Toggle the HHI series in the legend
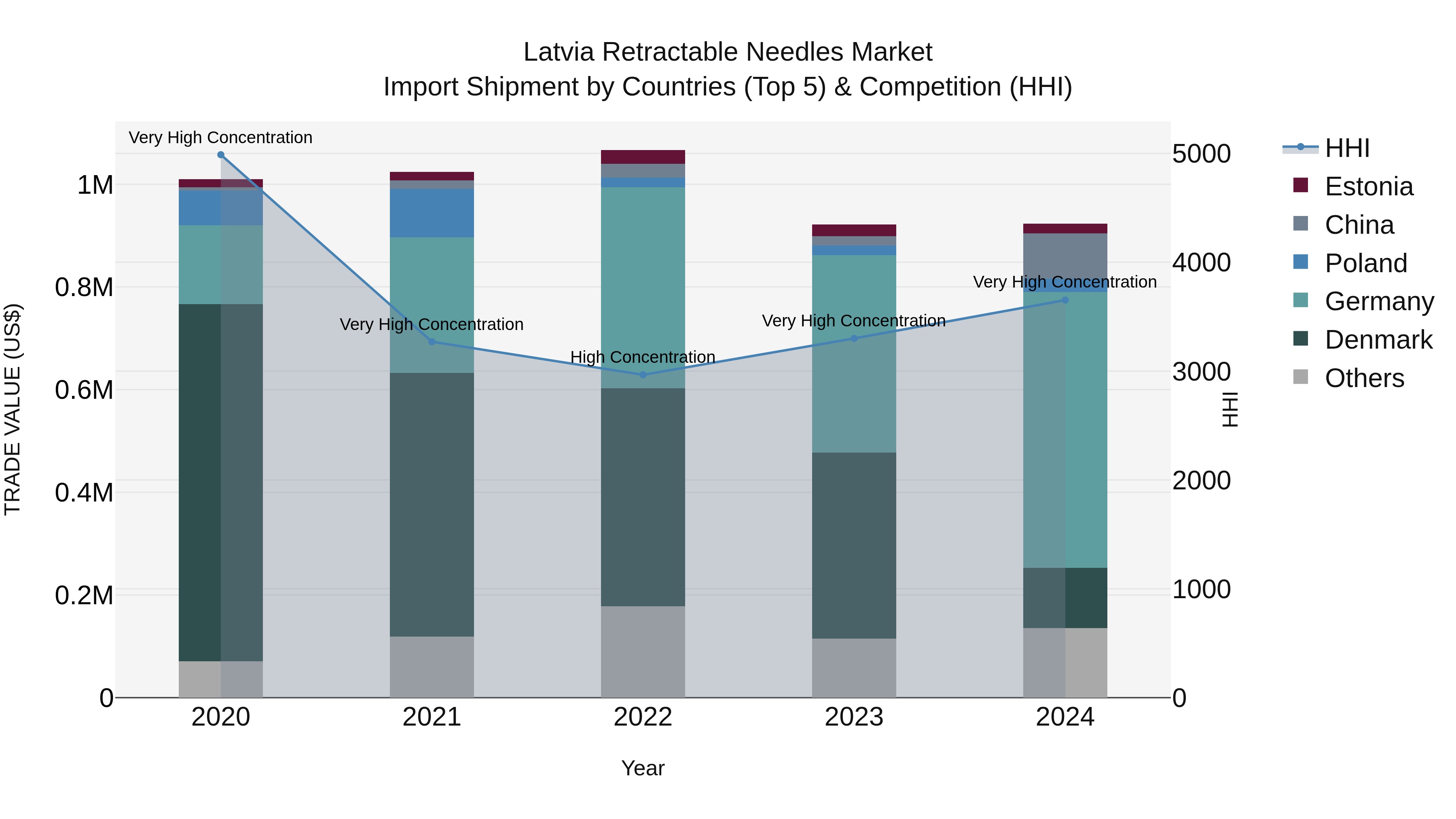The width and height of the screenshot is (1456, 819). tap(1326, 148)
